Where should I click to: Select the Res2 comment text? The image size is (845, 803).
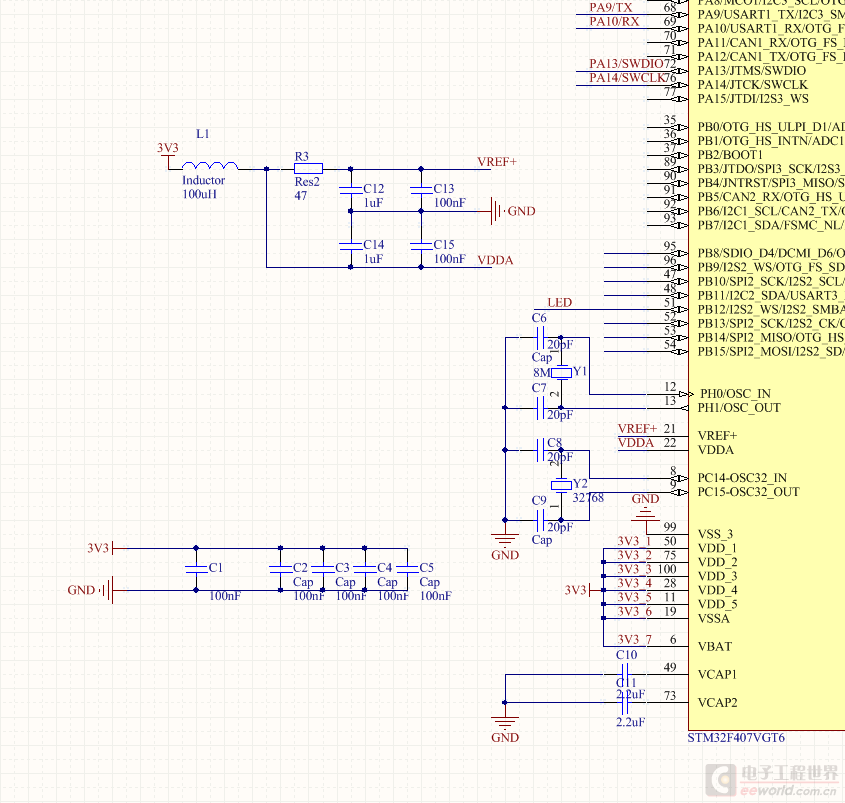coord(307,182)
